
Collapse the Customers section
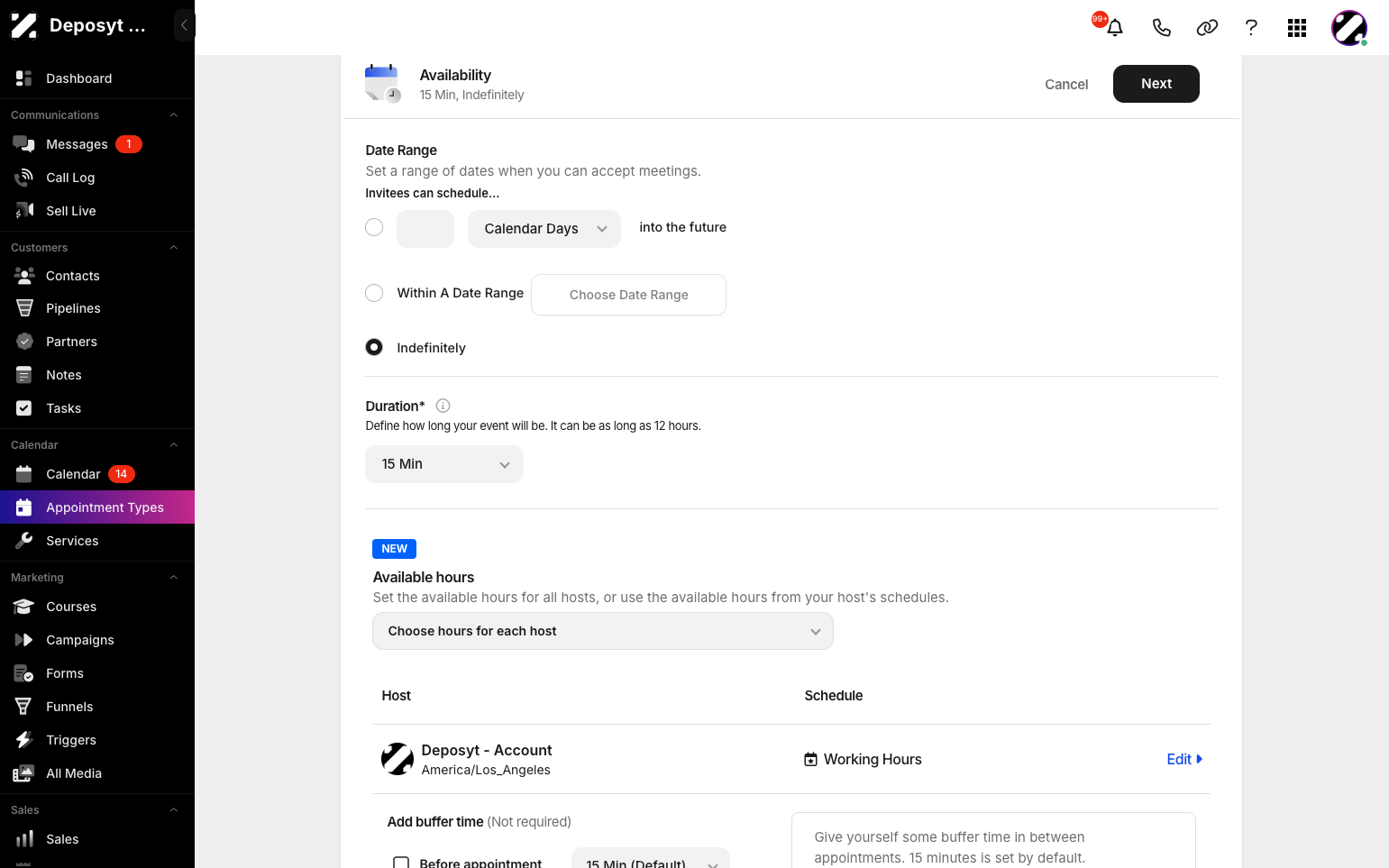[x=174, y=247]
